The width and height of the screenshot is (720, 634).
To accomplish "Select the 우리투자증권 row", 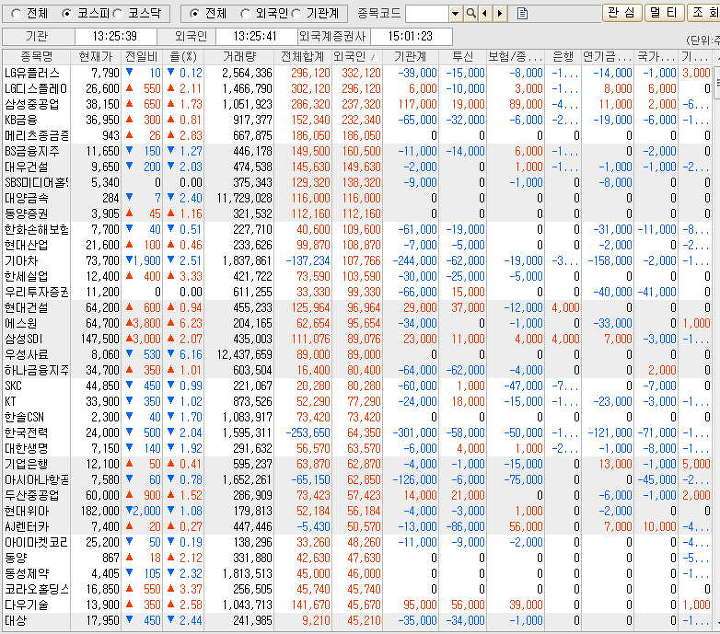I will coord(358,292).
